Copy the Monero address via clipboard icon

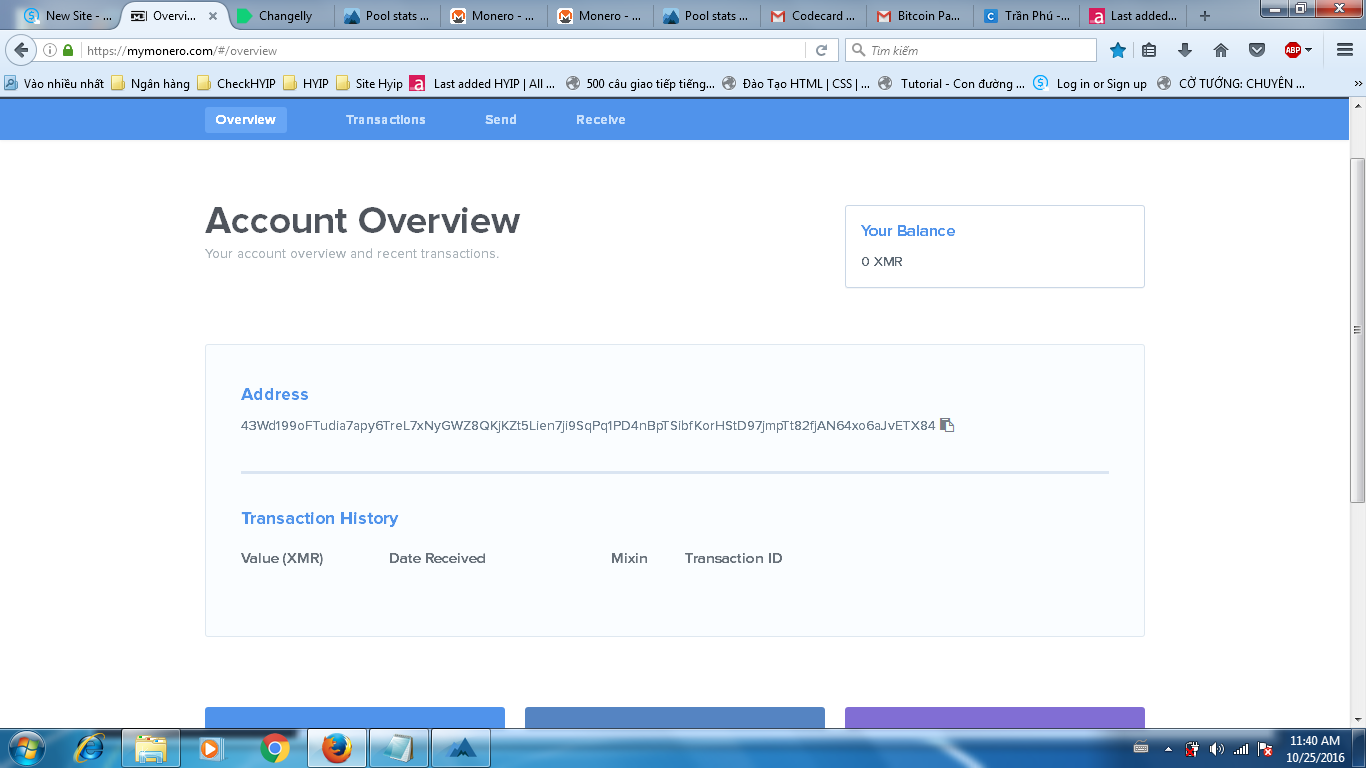(947, 425)
